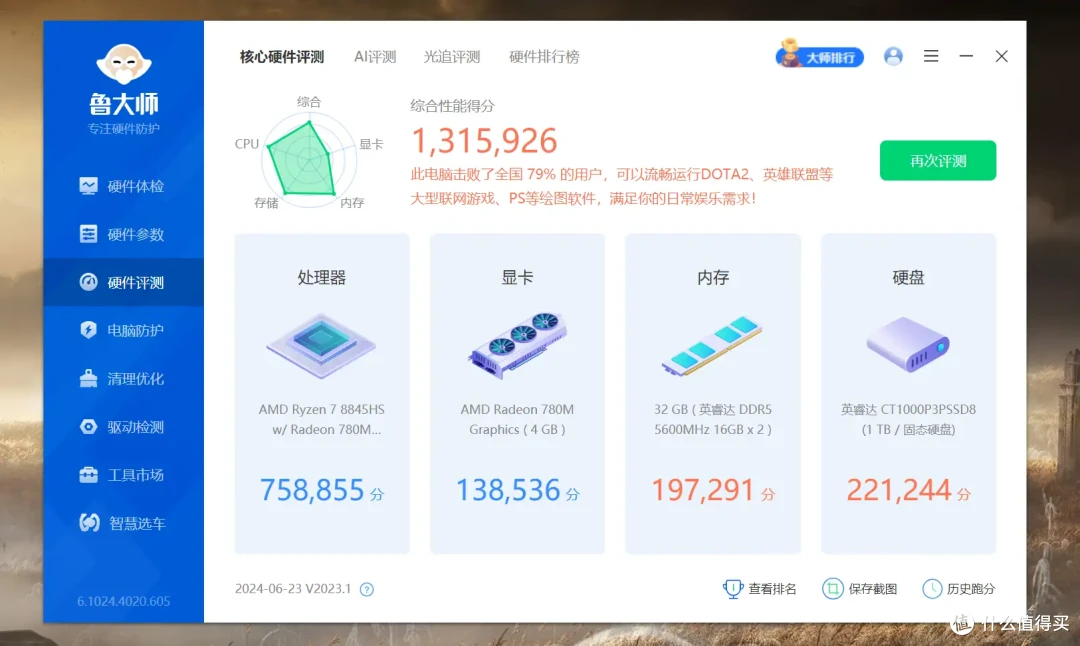Viewport: 1080px width, 646px height.
Task: Click the 历史跑分 clock icon
Action: [x=932, y=589]
